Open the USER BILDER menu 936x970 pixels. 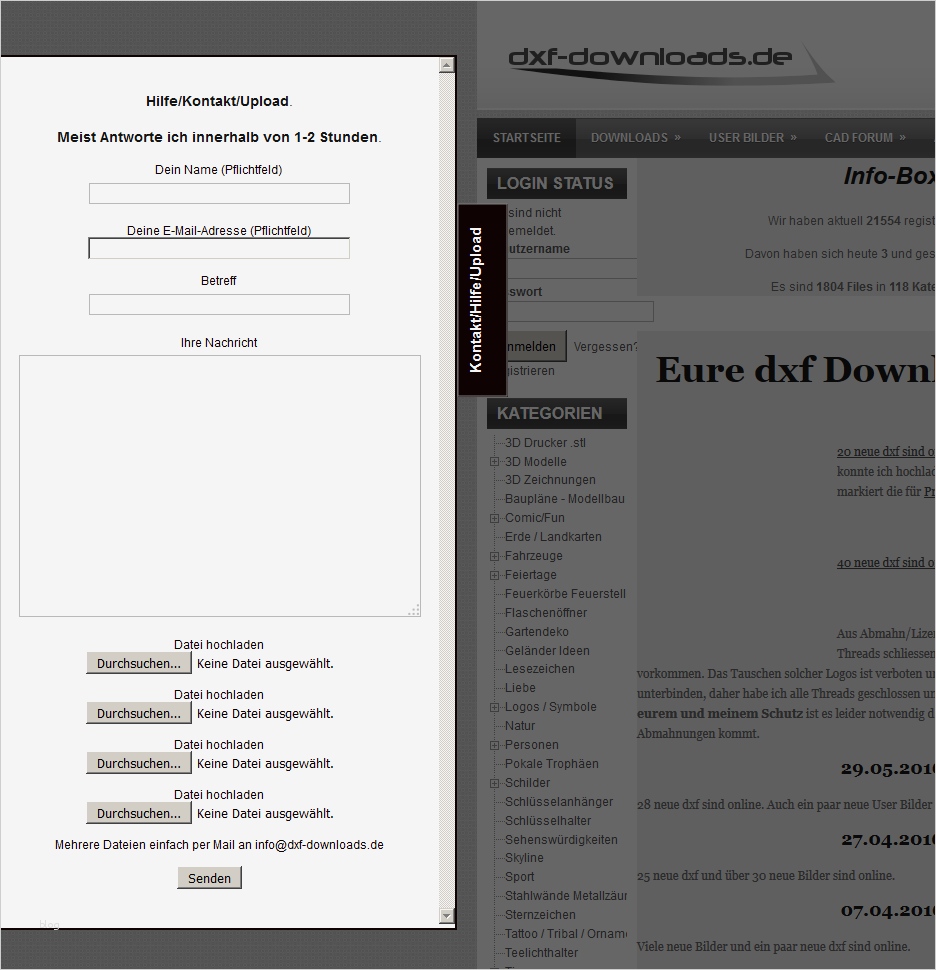752,137
